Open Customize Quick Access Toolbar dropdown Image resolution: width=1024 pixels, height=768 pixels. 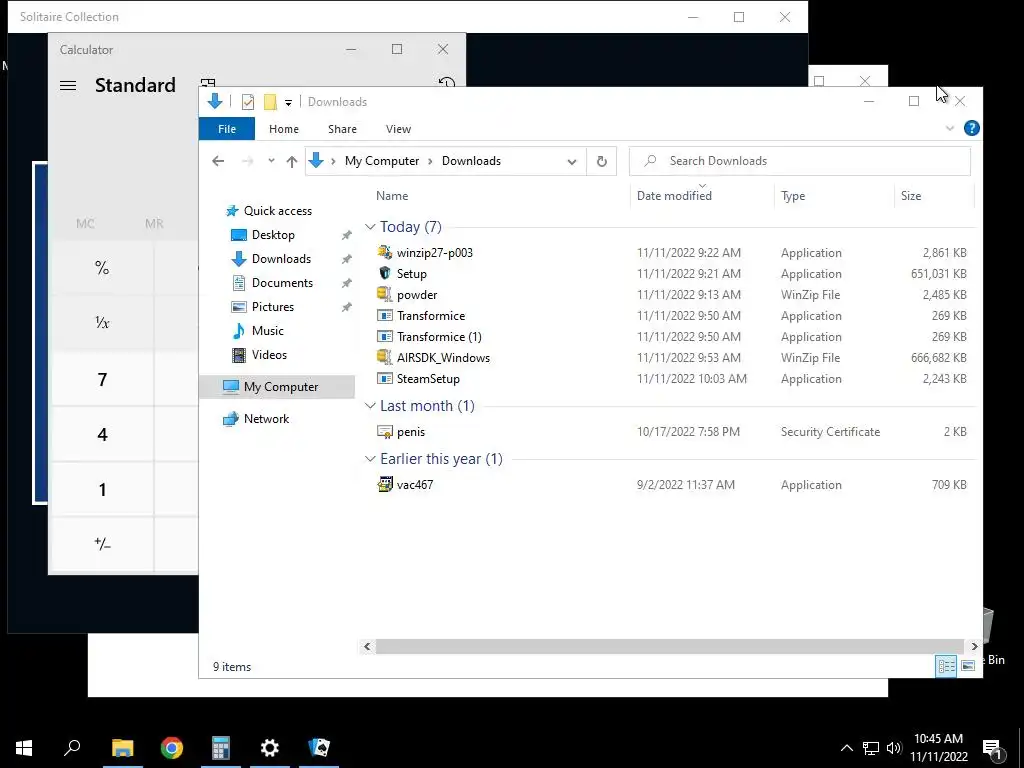[288, 103]
